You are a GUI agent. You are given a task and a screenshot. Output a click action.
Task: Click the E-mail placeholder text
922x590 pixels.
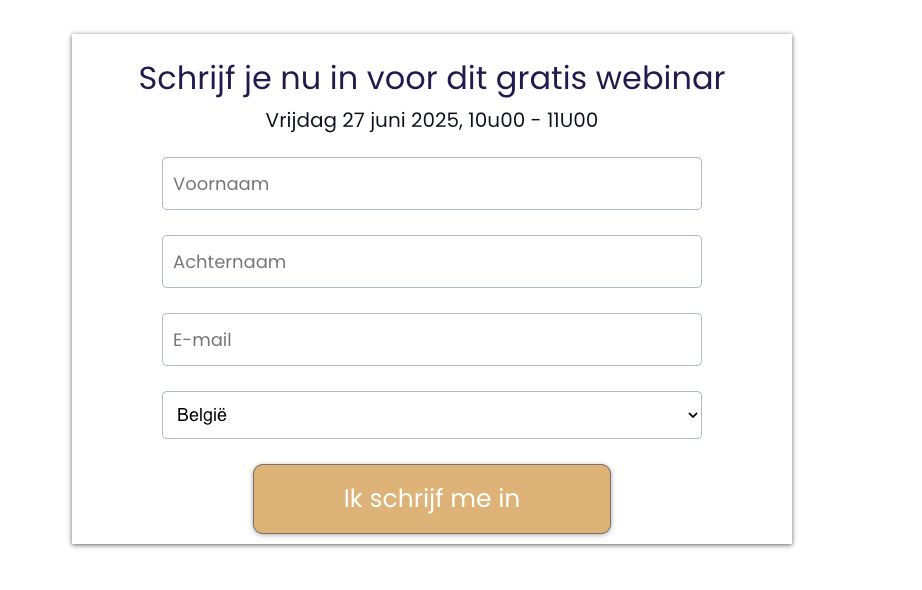pyautogui.click(x=203, y=339)
